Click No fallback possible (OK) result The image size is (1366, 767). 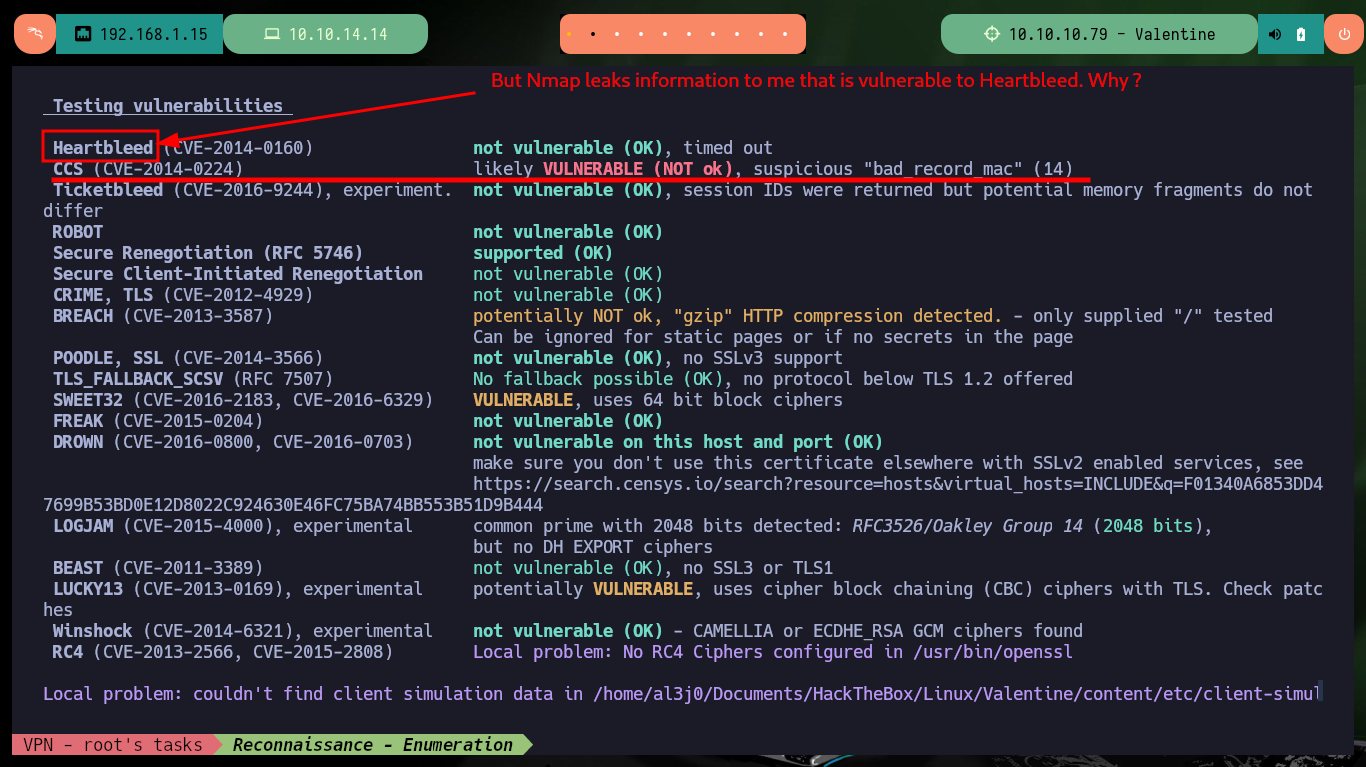pos(598,379)
